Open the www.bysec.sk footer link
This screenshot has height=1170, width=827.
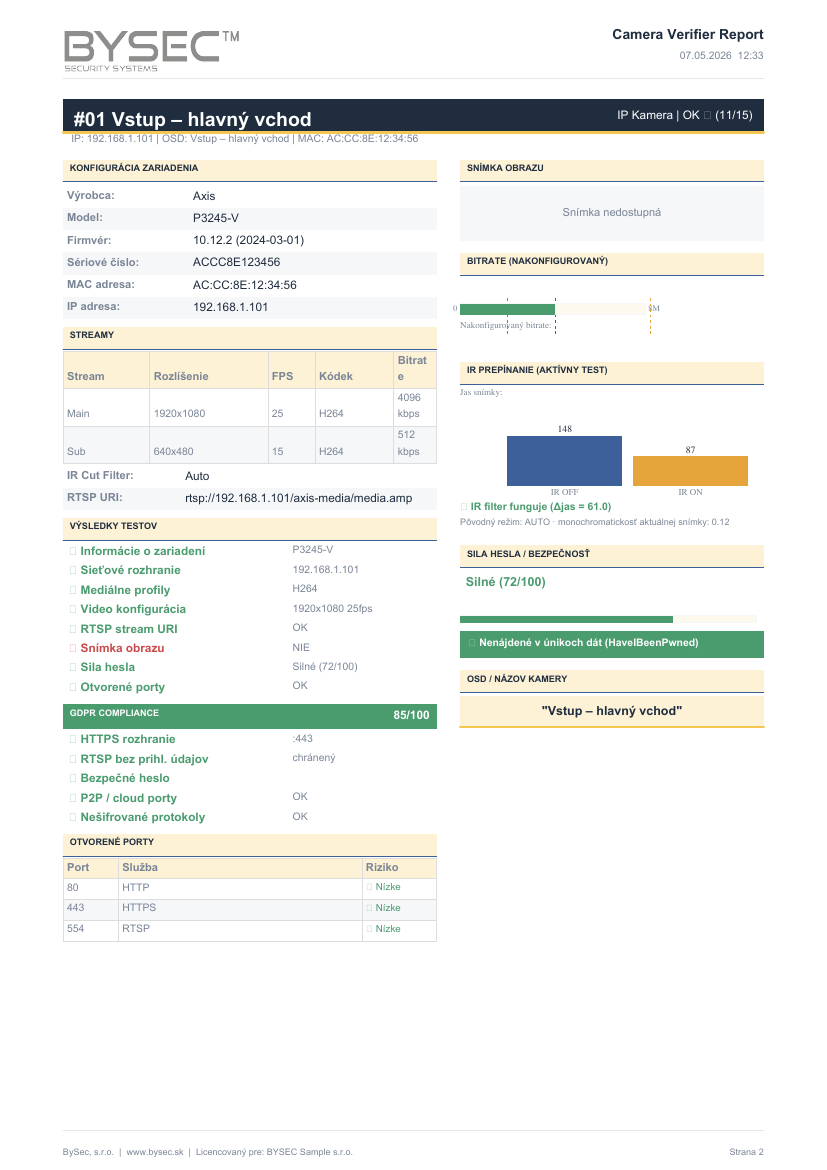(x=155, y=1152)
